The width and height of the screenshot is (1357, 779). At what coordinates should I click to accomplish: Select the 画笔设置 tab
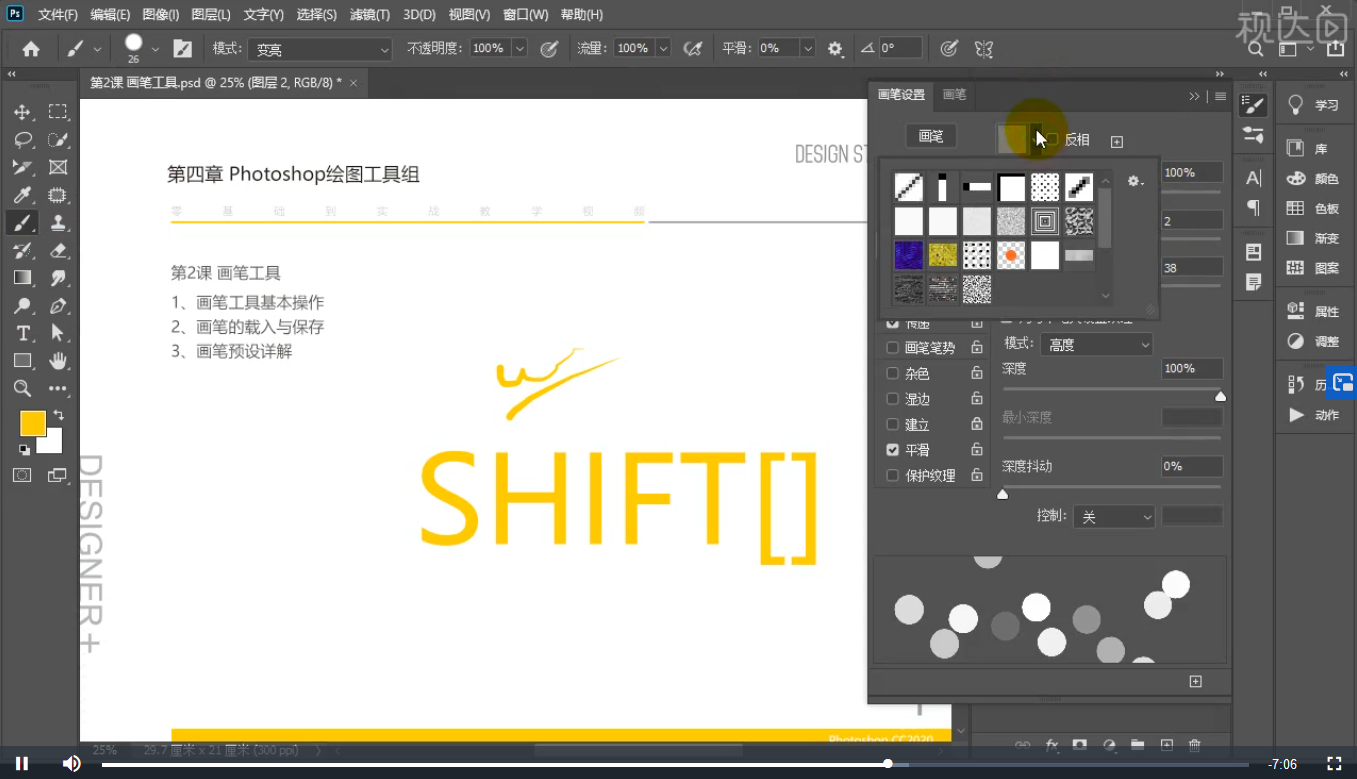click(x=901, y=95)
